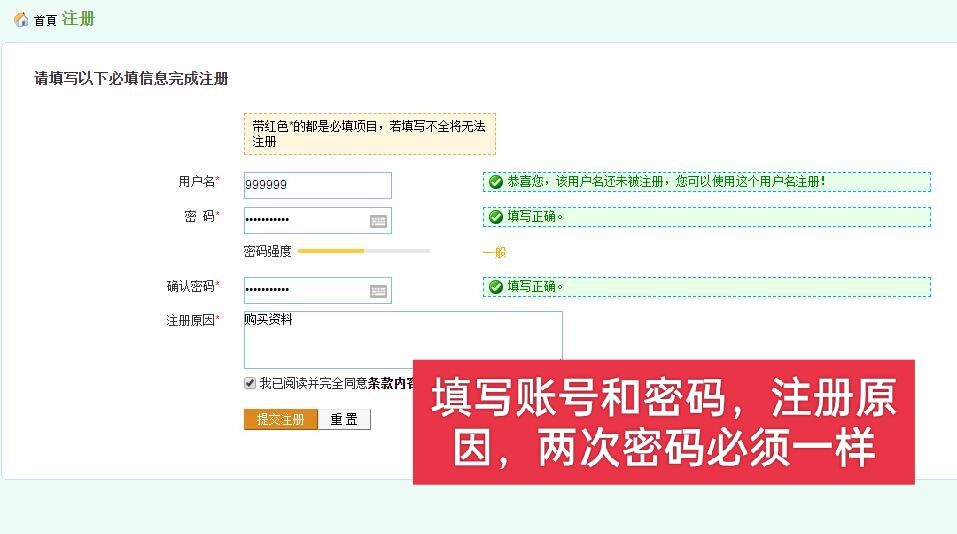Viewport: 957px width, 534px height.
Task: Click the 一般 password strength label
Action: point(494,252)
